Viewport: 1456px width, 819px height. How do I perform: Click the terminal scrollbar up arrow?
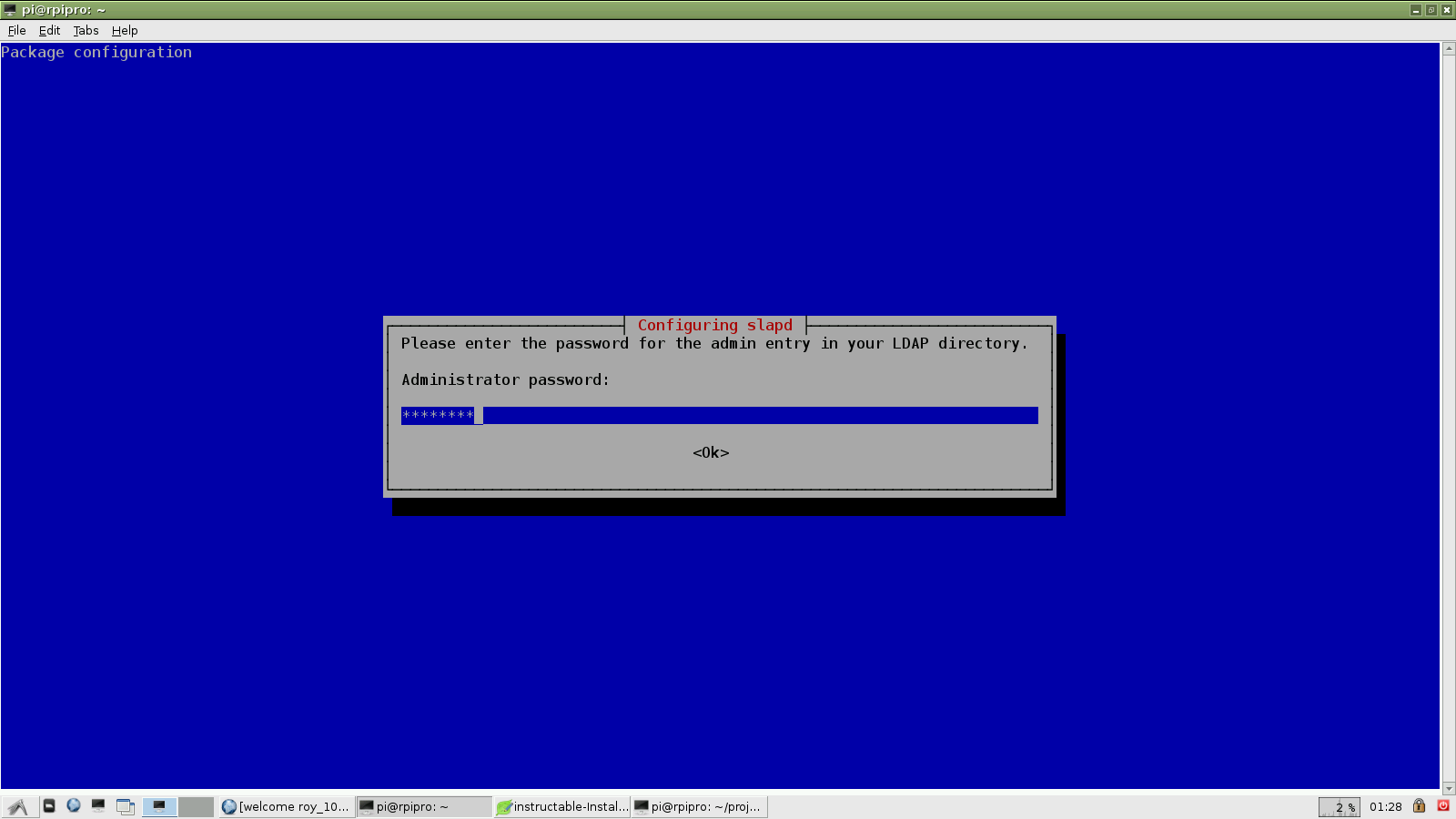[1448, 49]
